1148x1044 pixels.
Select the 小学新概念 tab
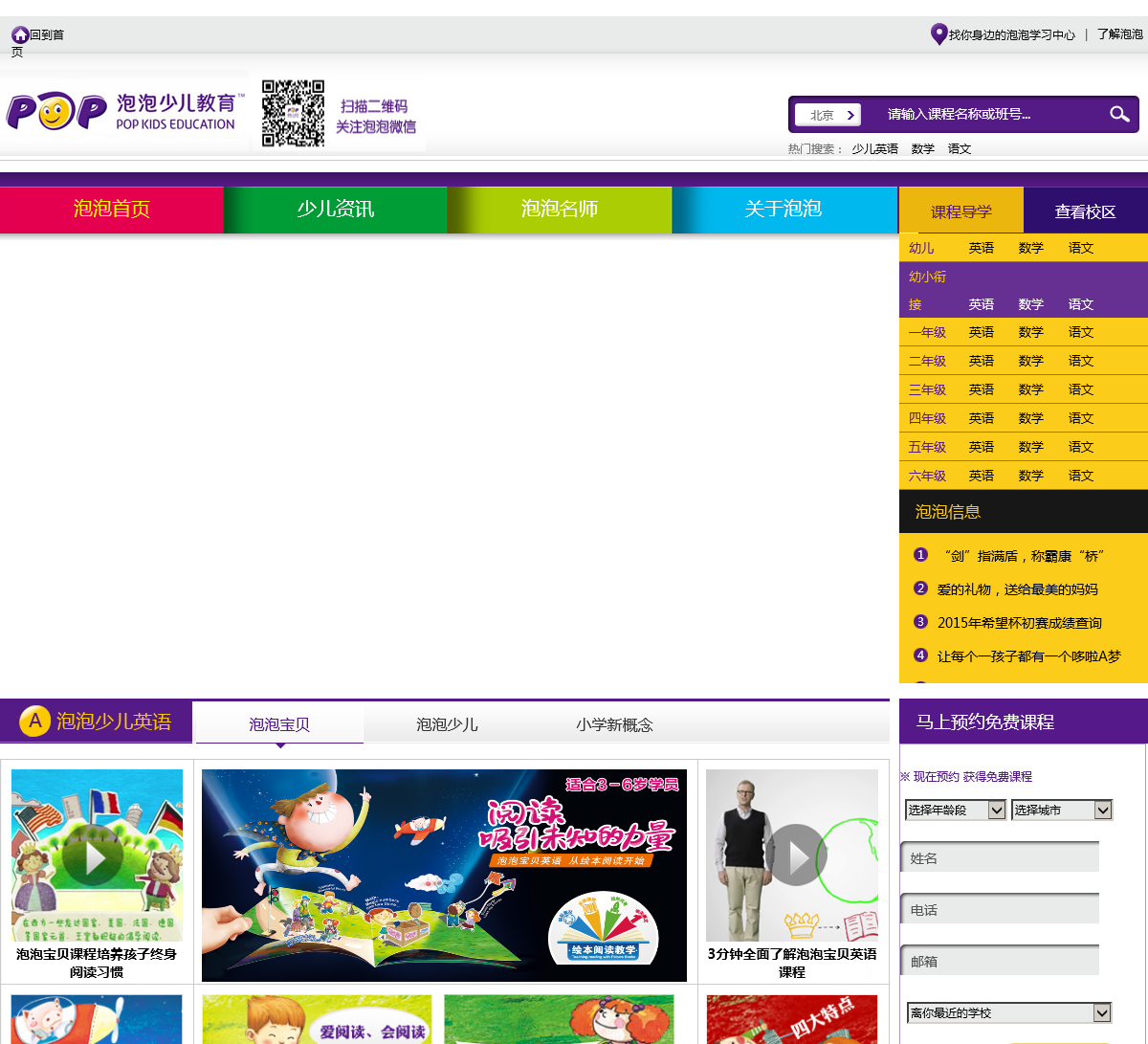614,724
